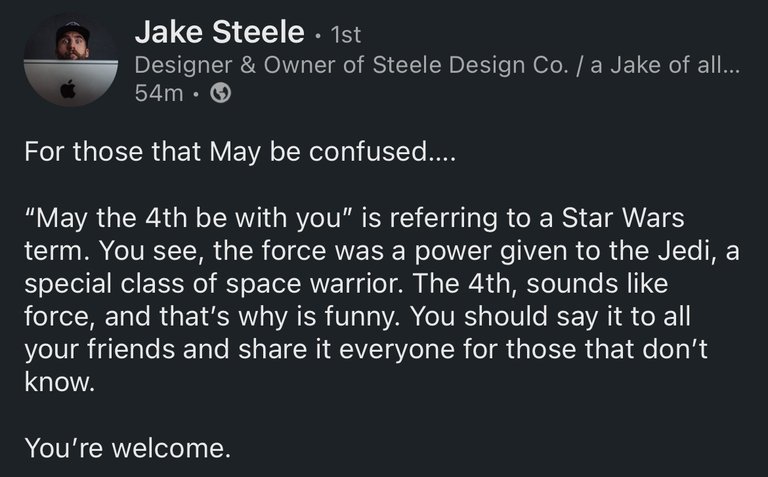
Task: Click the 54m post timestamp
Action: 159,93
